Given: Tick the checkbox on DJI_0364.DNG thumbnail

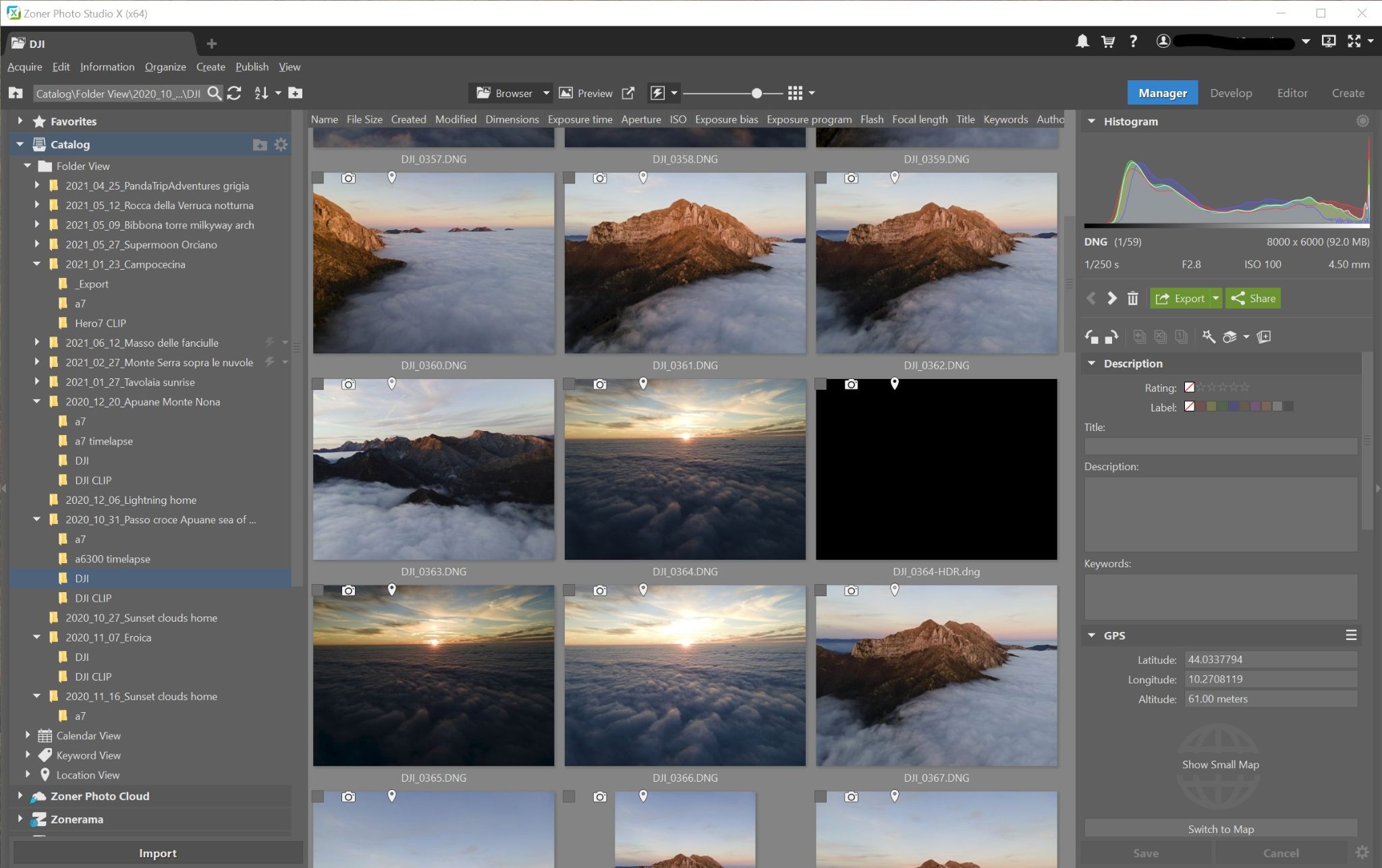Looking at the screenshot, I should click(570, 384).
